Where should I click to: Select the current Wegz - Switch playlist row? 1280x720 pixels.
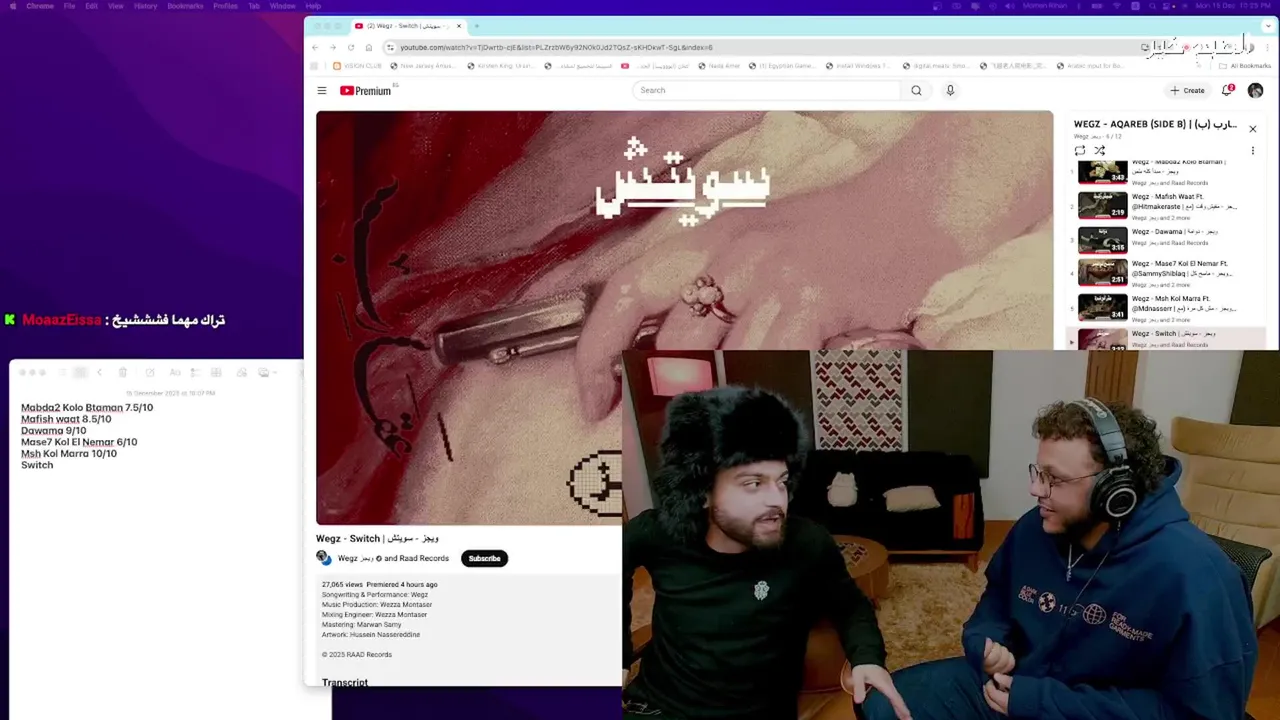tap(1165, 338)
